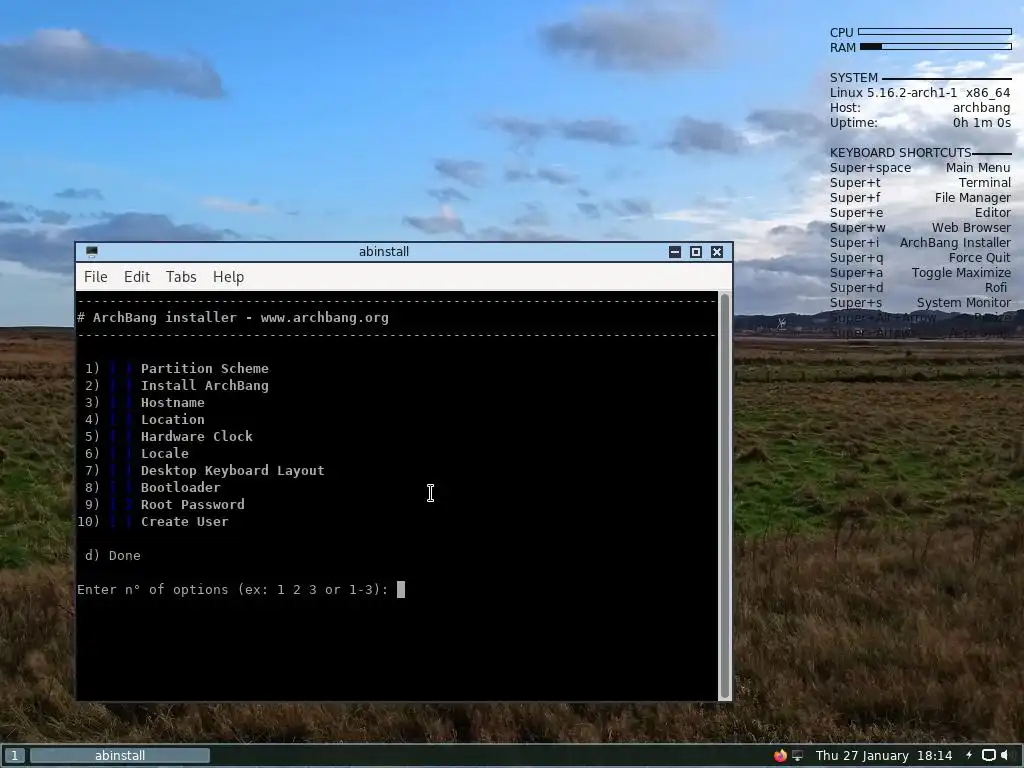Open the Edit menu
This screenshot has height=768, width=1024.
coord(137,277)
